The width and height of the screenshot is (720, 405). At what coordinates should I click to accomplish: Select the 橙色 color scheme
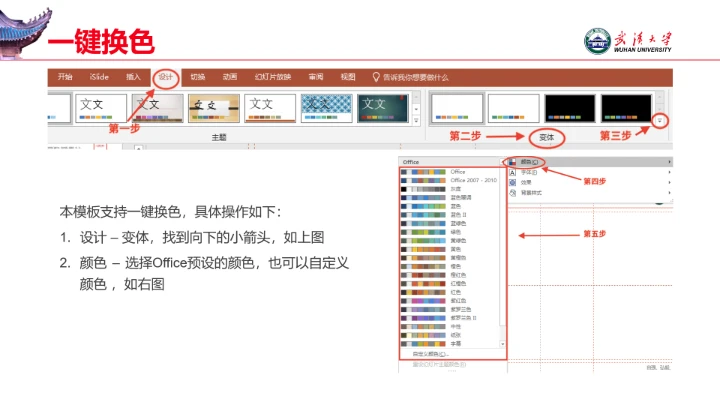(x=449, y=266)
